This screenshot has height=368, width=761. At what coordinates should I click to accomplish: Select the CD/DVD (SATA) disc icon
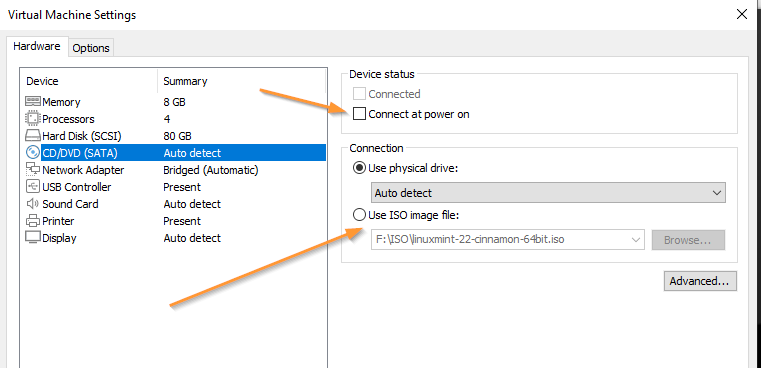click(33, 153)
